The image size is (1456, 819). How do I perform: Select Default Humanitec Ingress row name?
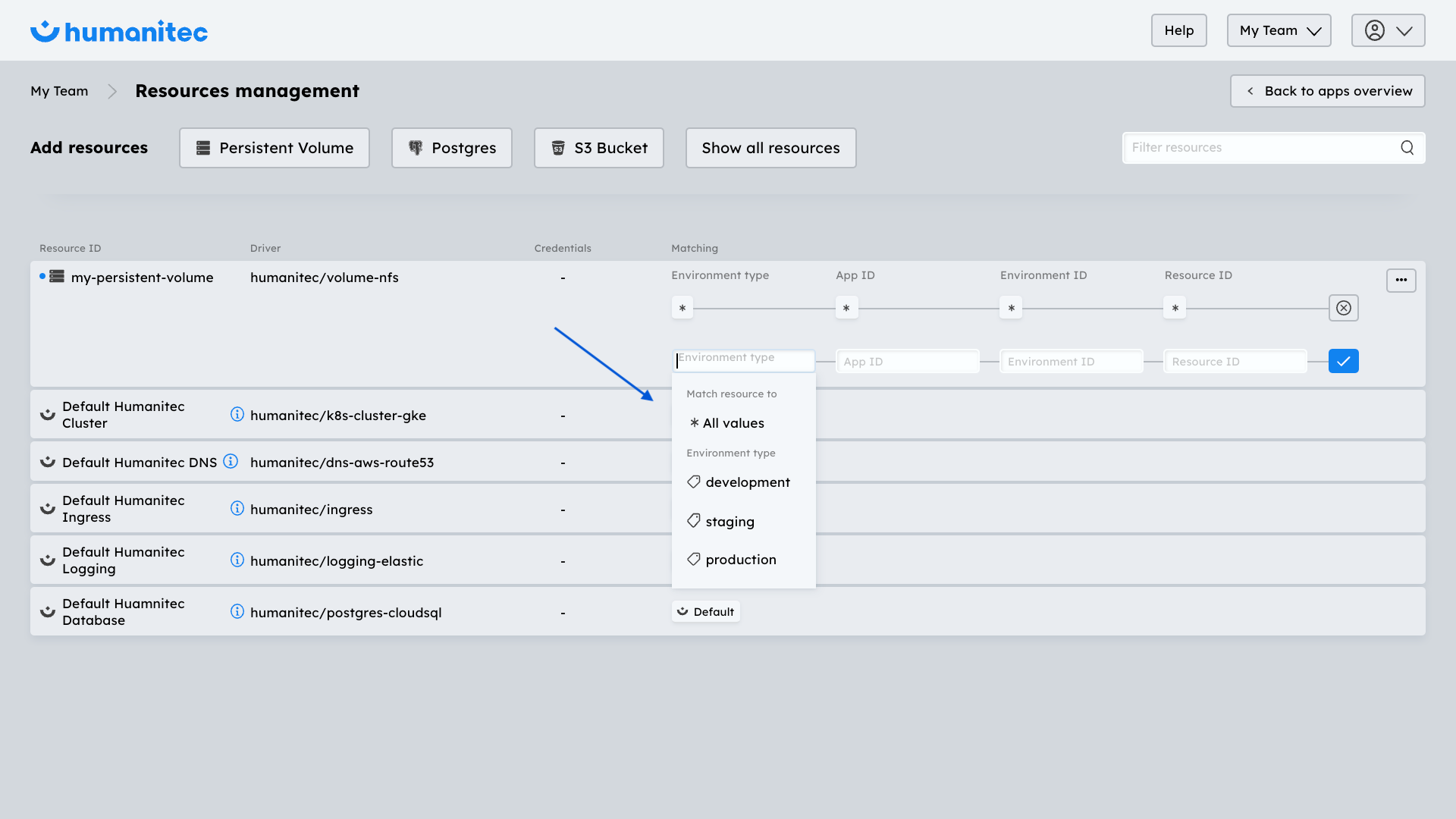click(x=124, y=509)
